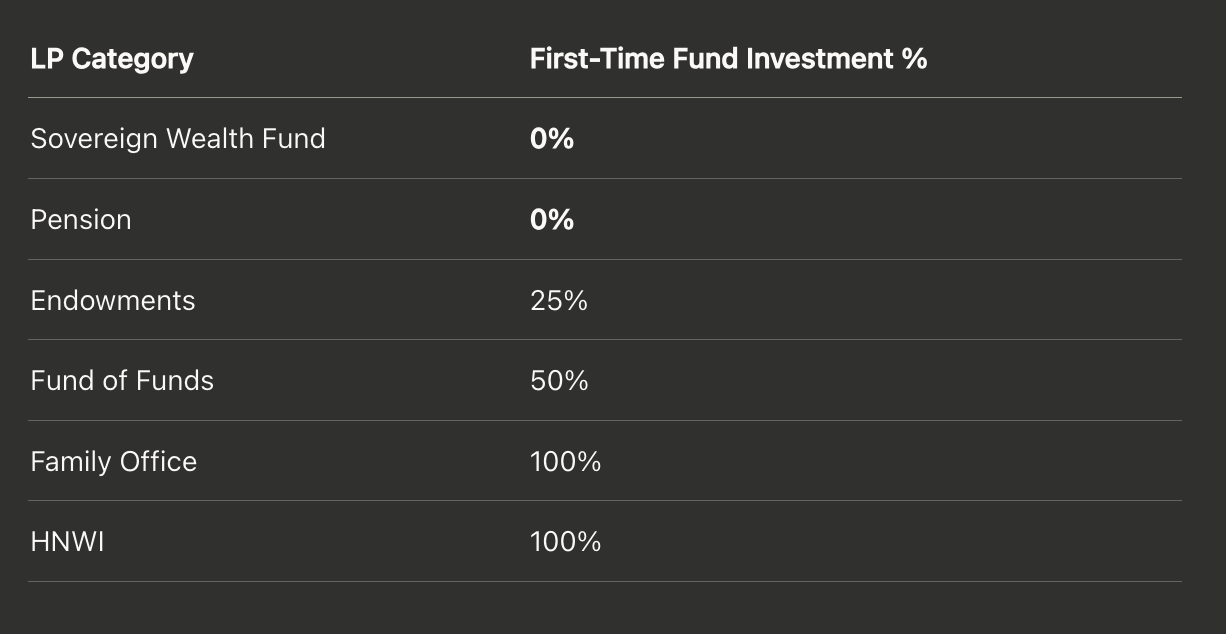Viewport: 1226px width, 634px height.
Task: Click the 100% value for Family Office
Action: [565, 461]
